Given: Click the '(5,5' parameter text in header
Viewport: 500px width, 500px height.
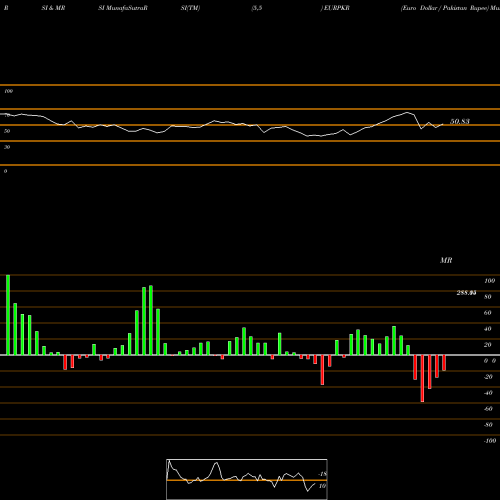Looking at the screenshot, I should pyautogui.click(x=257, y=8).
